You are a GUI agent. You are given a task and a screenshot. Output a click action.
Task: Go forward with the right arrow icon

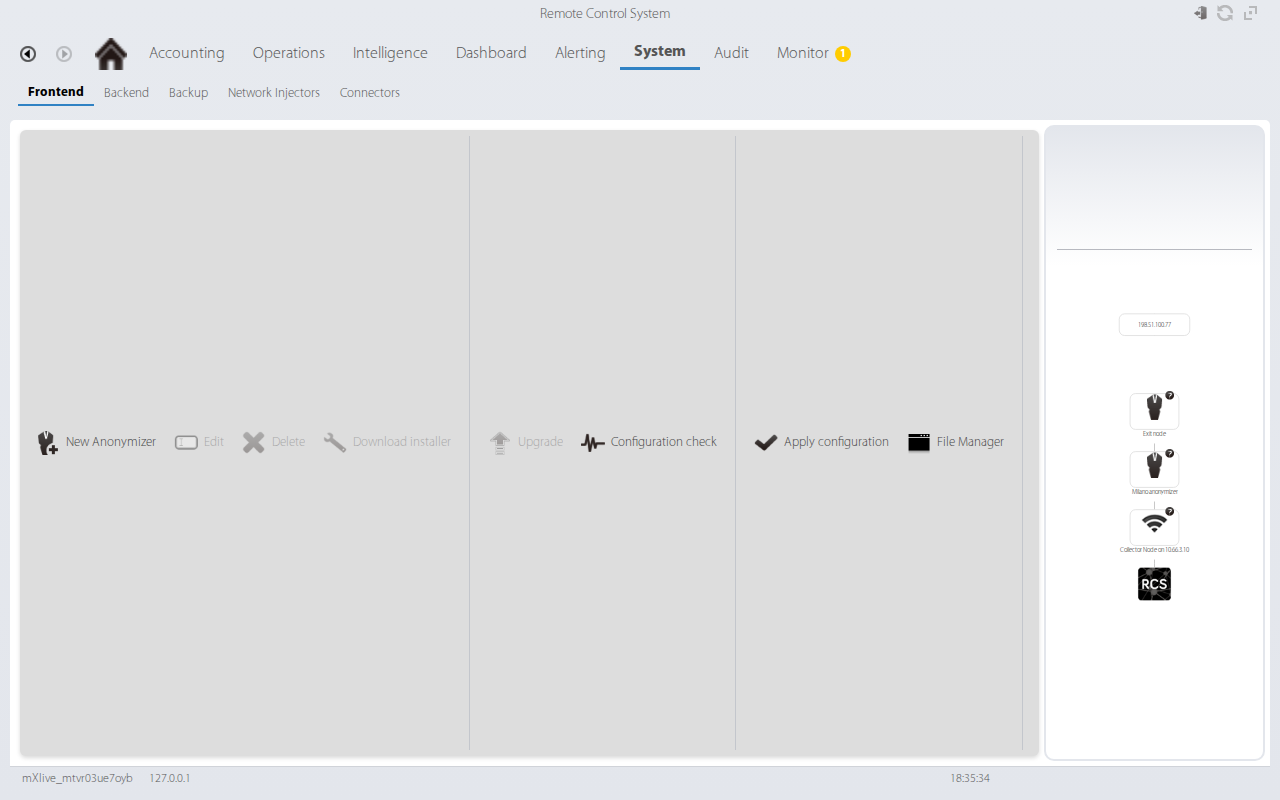[64, 54]
